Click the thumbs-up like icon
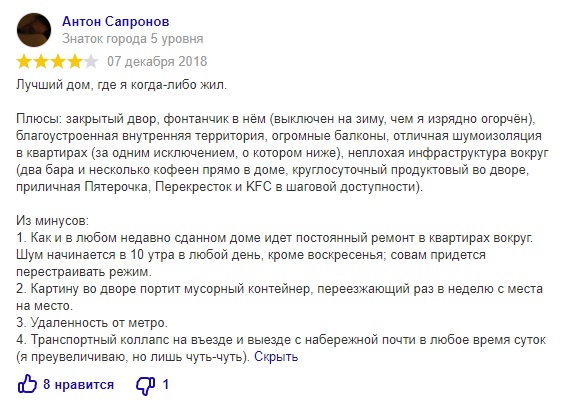This screenshot has height=413, width=565. [x=27, y=384]
